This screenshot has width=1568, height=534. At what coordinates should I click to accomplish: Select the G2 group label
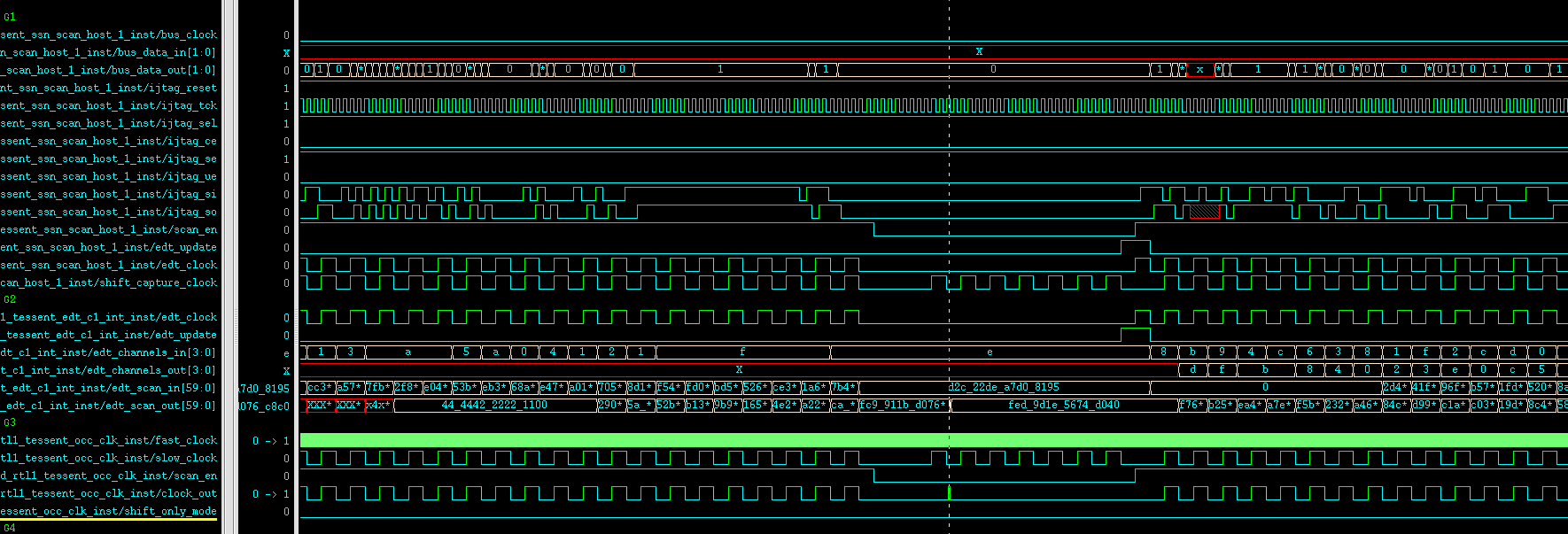[x=10, y=299]
